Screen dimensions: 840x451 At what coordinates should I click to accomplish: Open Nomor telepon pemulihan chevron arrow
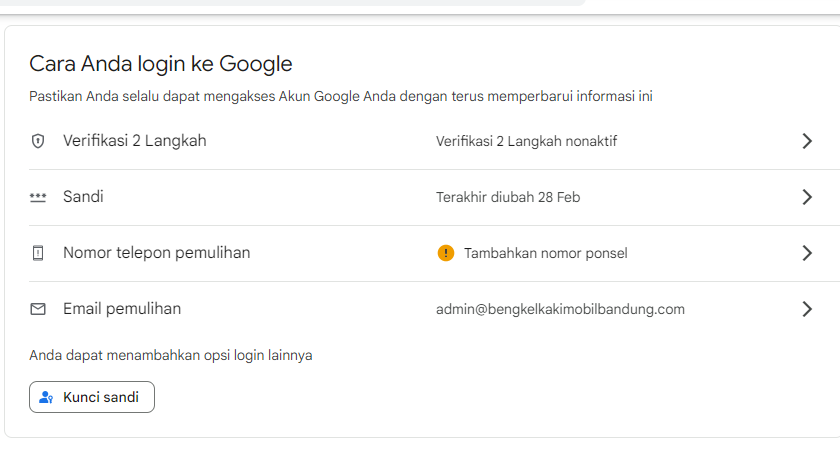(807, 253)
